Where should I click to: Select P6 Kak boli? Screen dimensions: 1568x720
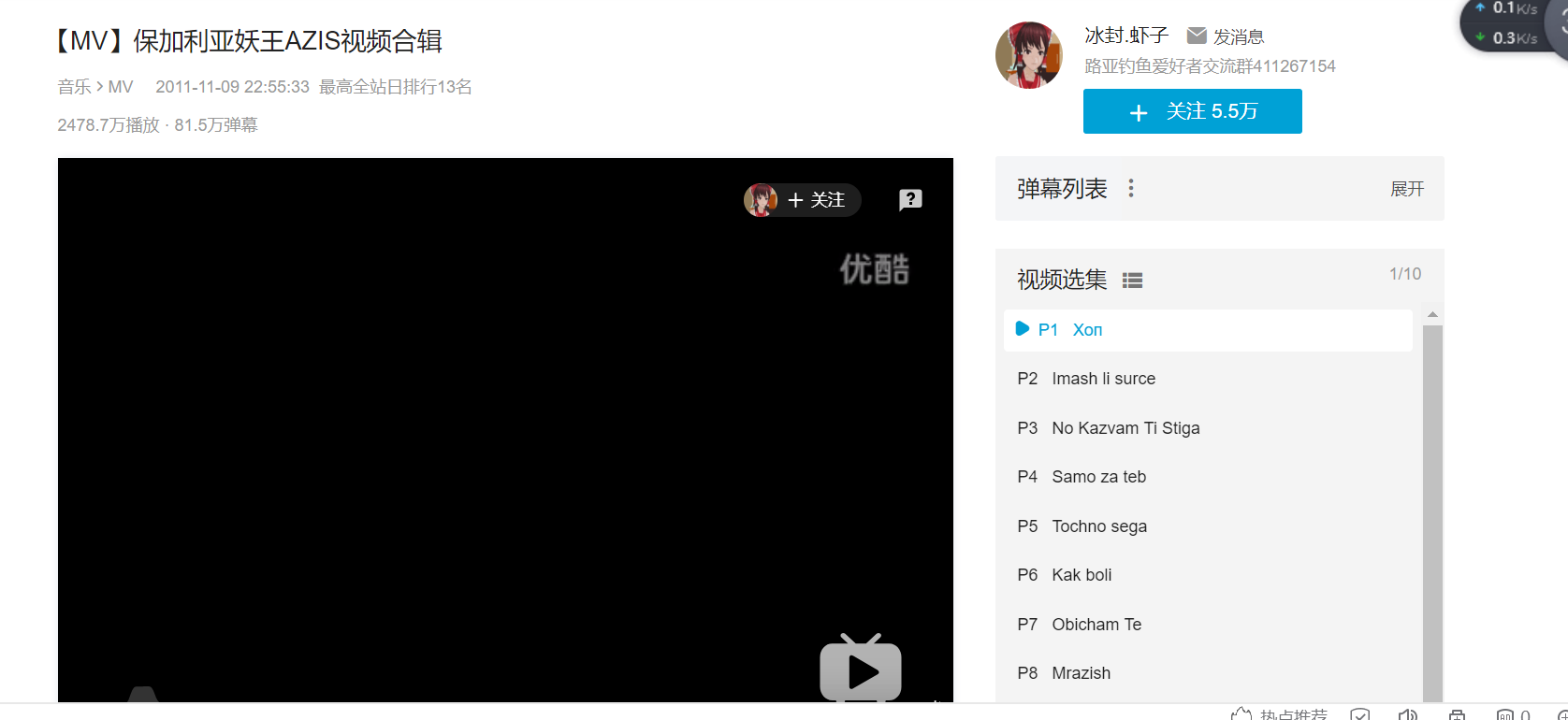(1208, 575)
